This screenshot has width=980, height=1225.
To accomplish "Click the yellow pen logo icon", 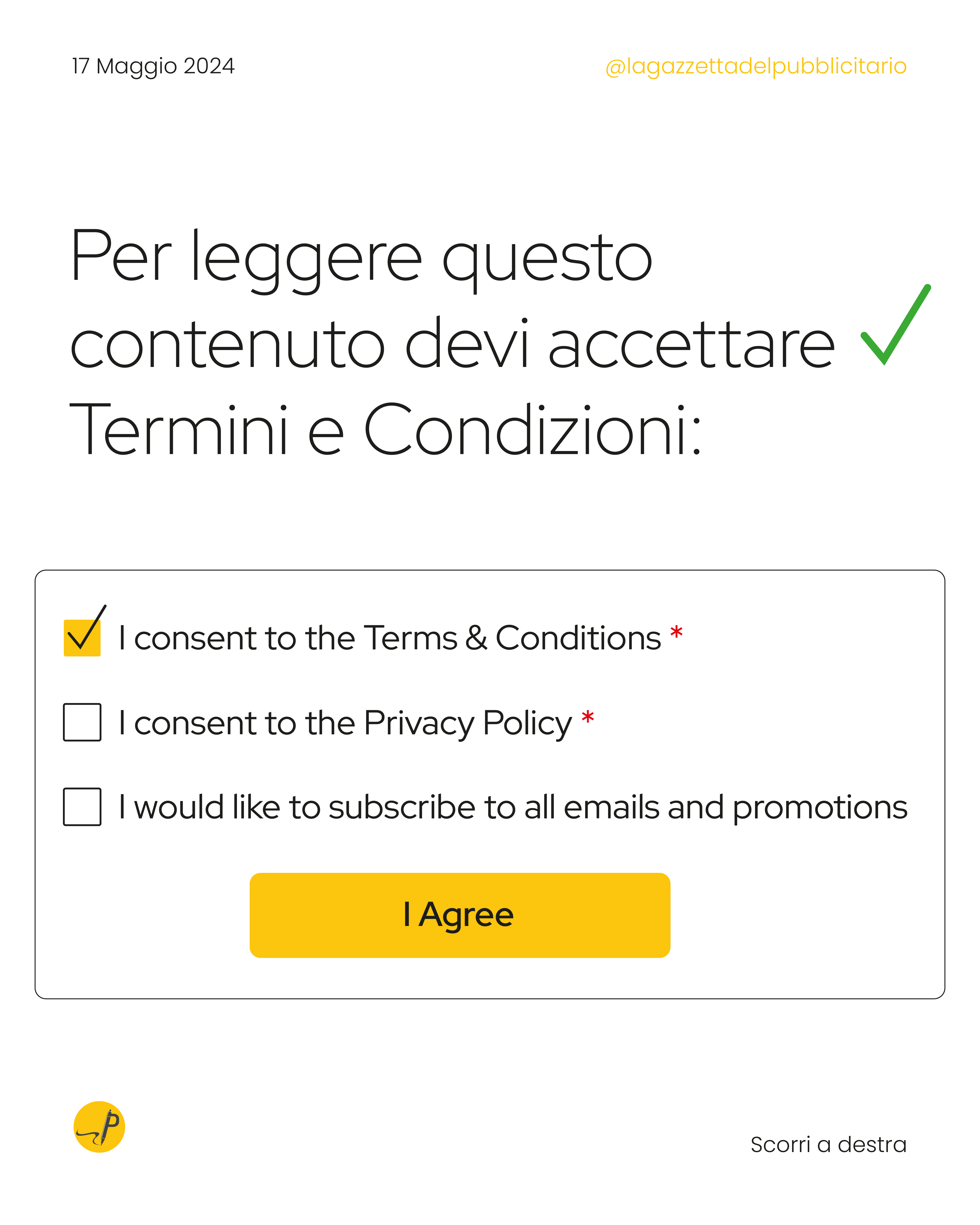I will 100,1127.
